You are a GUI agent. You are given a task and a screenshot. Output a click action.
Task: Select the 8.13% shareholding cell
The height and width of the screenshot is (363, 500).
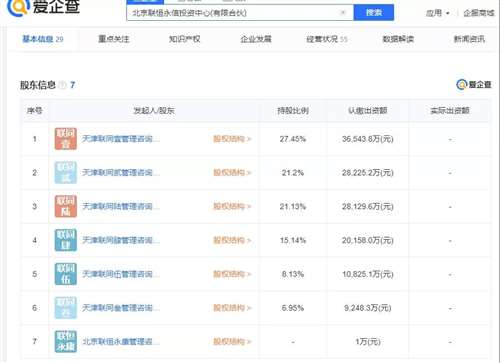[293, 274]
